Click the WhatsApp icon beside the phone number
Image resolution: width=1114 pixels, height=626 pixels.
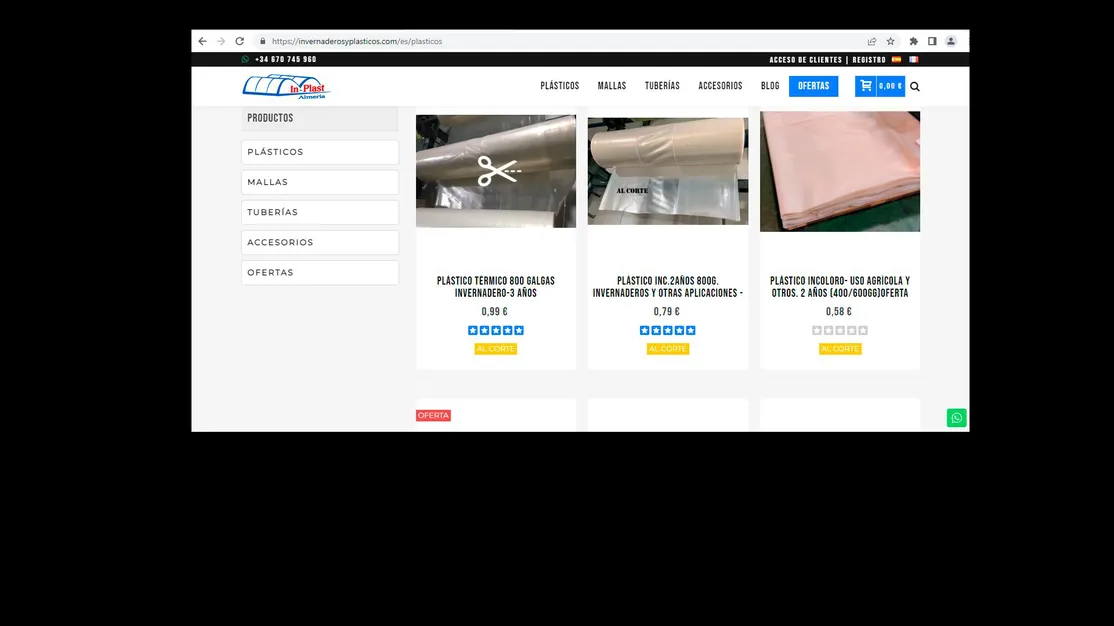pos(245,60)
